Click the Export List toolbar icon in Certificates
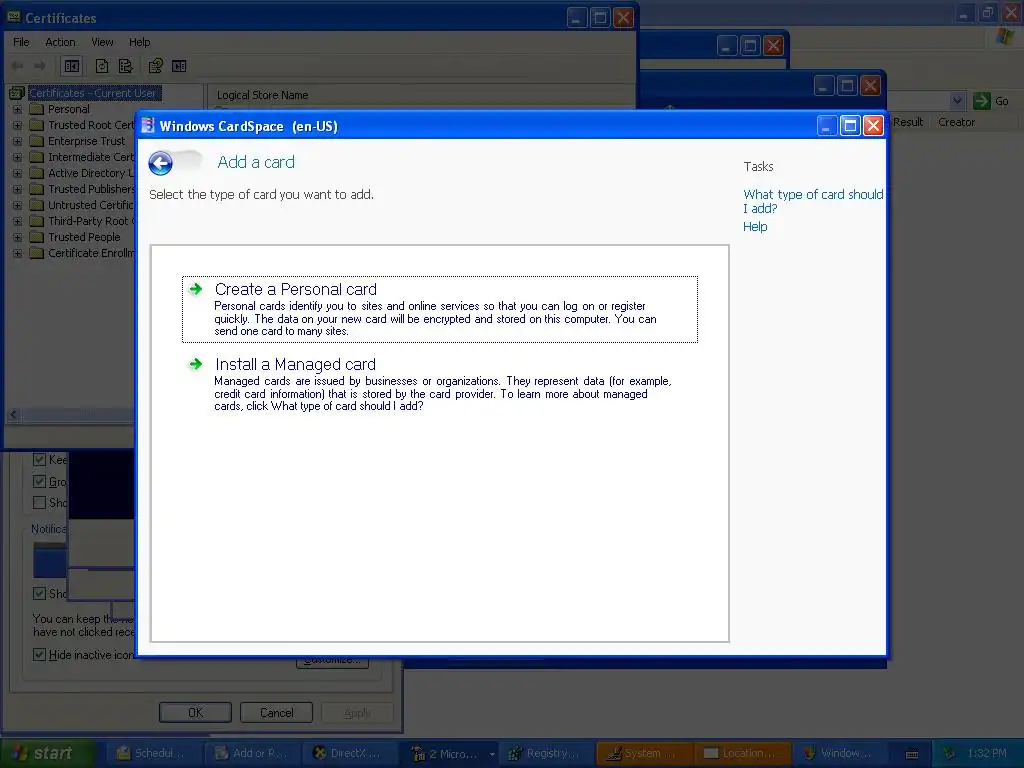 [125, 66]
